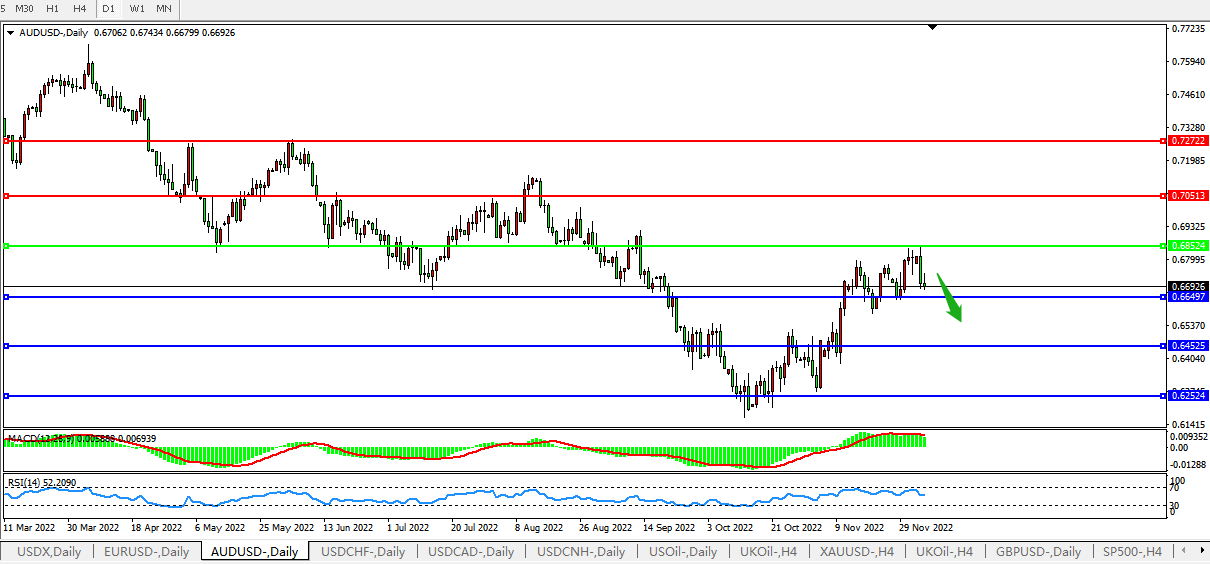Set chart period to H4
1210x564 pixels.
pos(79,8)
